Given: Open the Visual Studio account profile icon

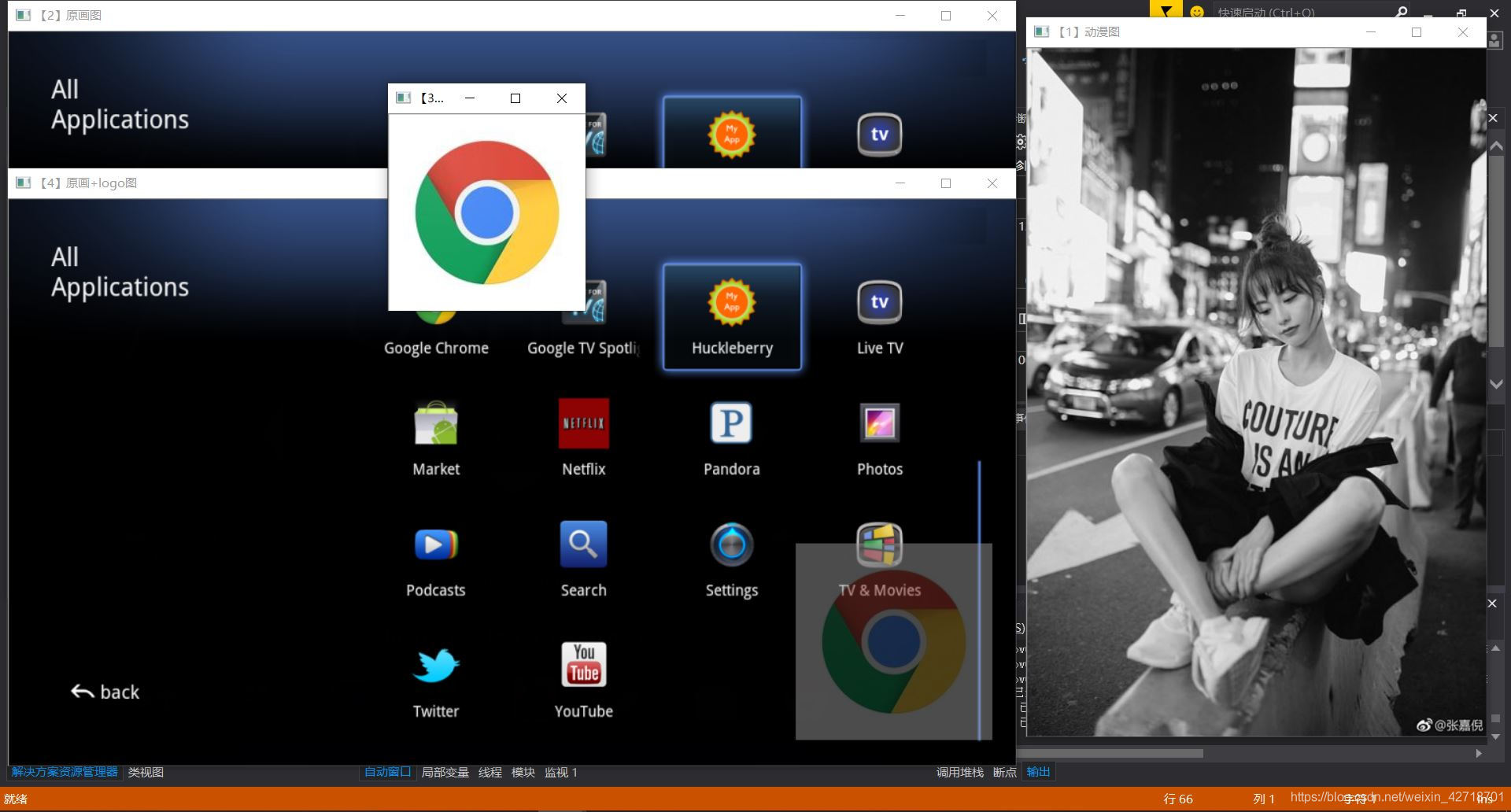Looking at the screenshot, I should [1495, 40].
